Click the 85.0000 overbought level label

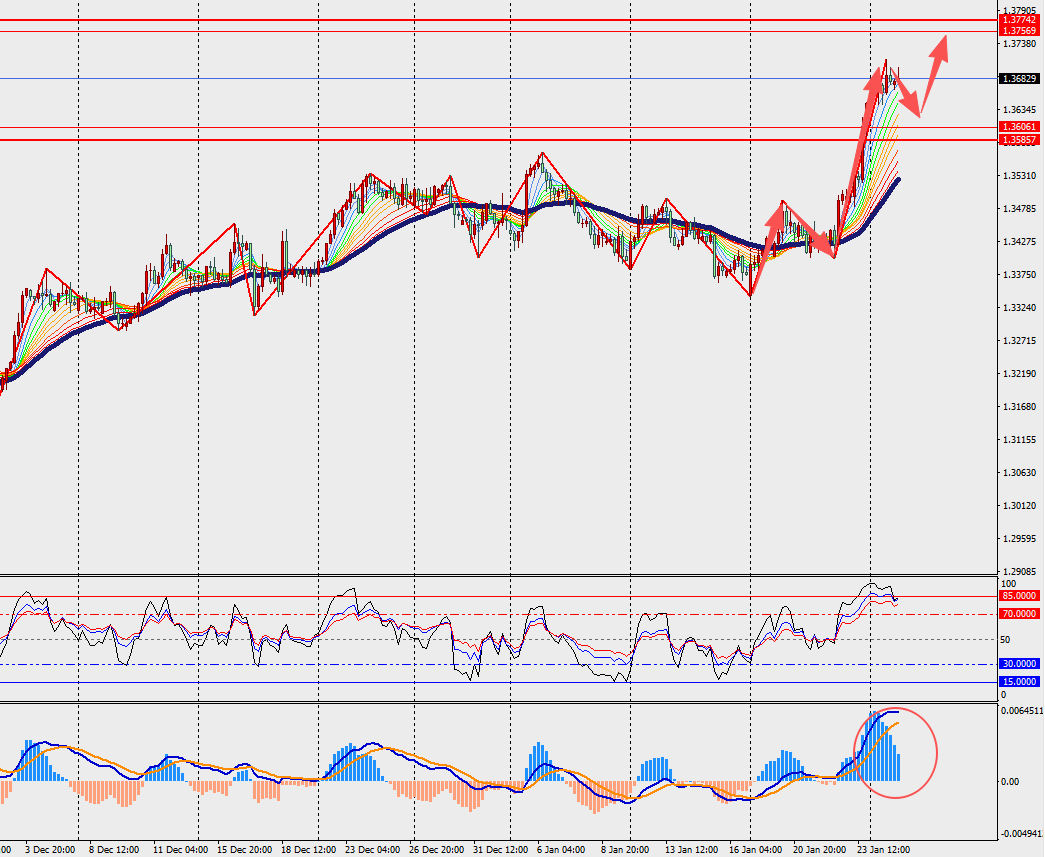point(1019,596)
